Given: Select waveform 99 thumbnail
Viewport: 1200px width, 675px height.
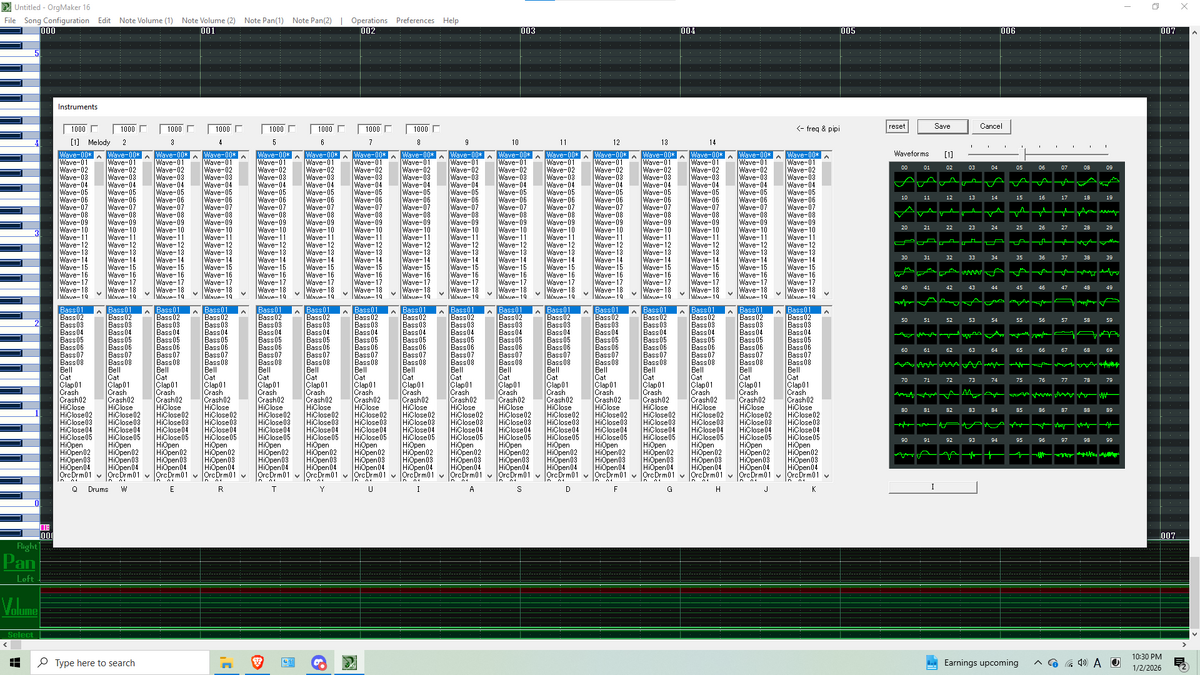Looking at the screenshot, I should pyautogui.click(x=1110, y=453).
